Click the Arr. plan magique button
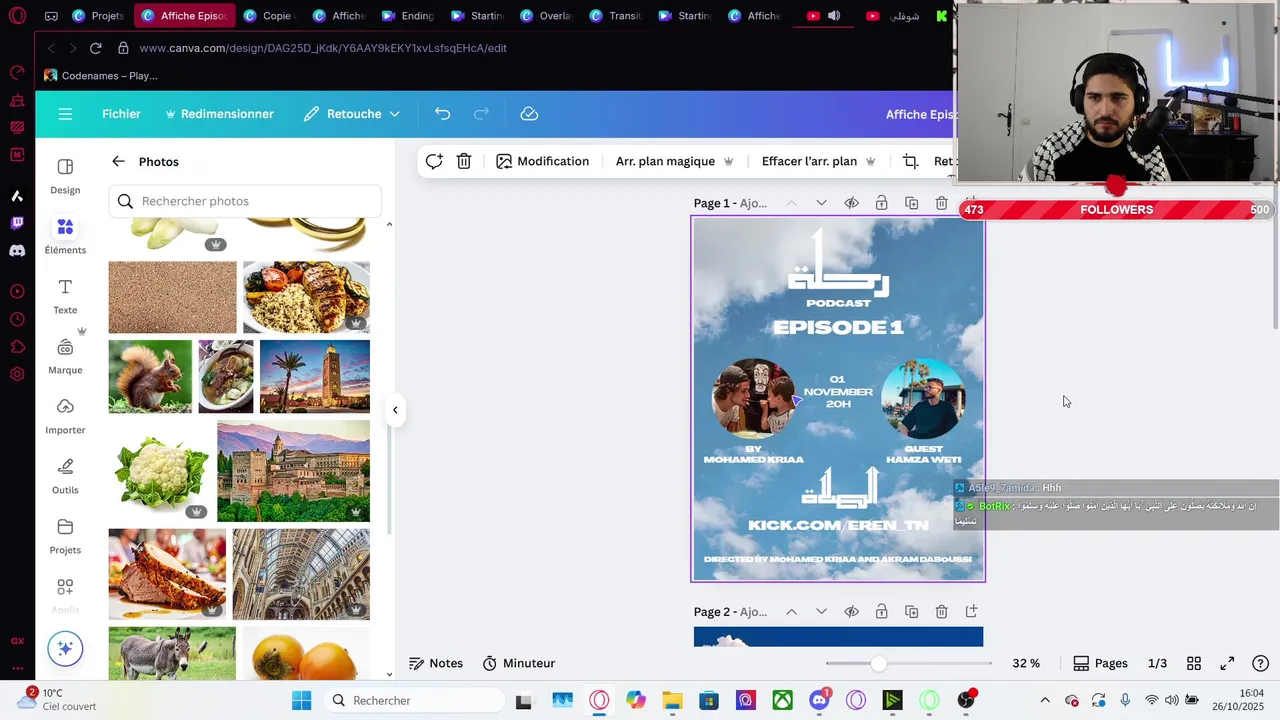The width and height of the screenshot is (1280, 720). (674, 161)
